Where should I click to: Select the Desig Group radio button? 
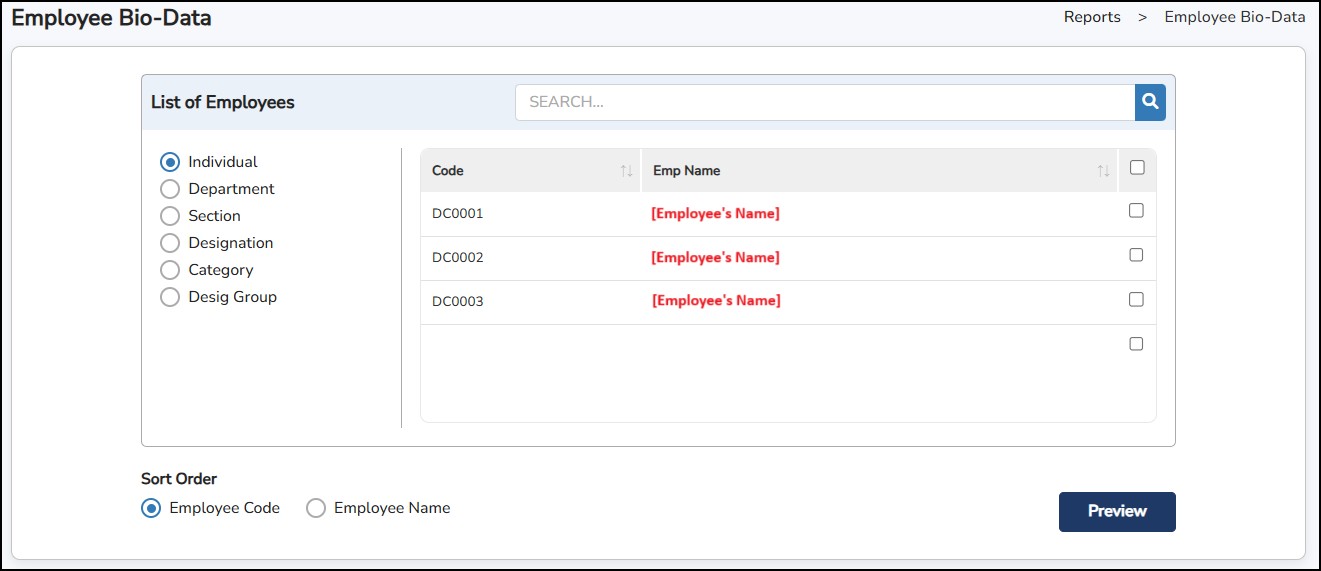170,297
